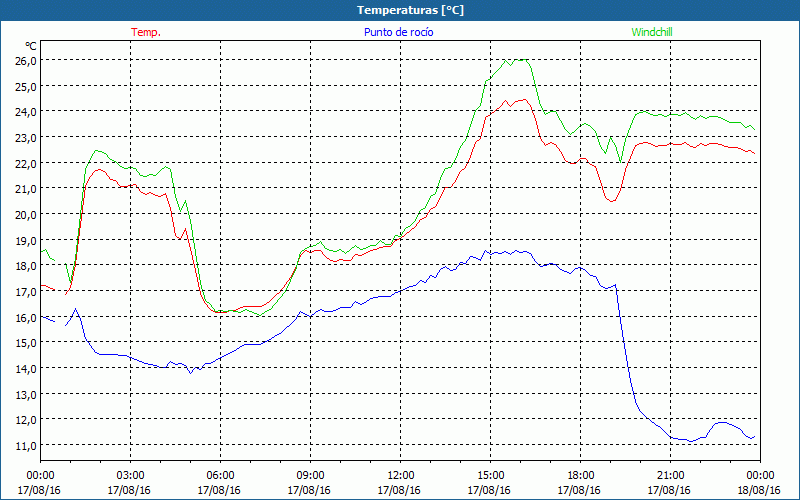Click the 15:00 time label
Screen dimensions: 800x500
point(490,476)
